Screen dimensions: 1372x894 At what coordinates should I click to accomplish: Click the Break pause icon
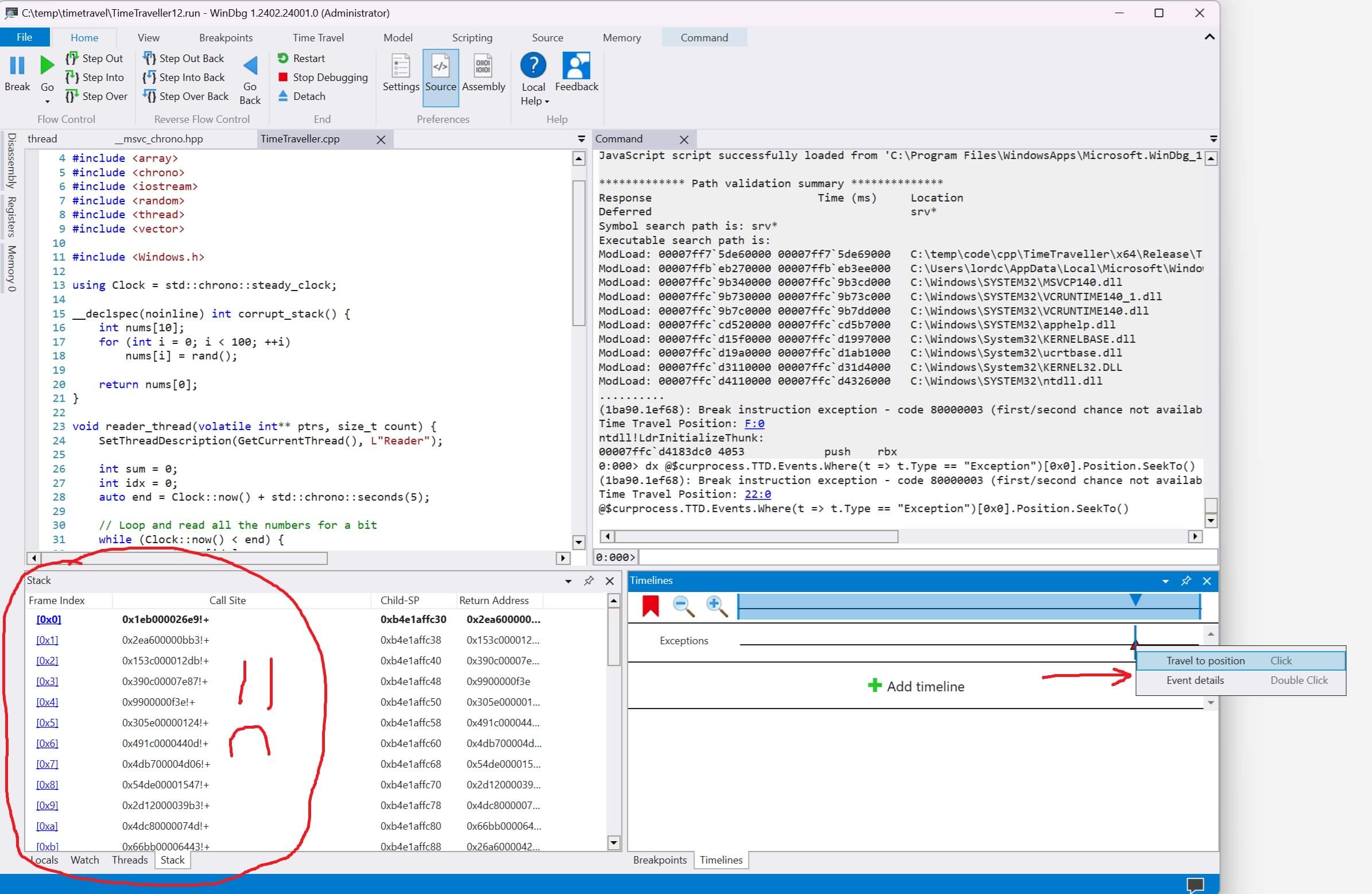click(x=17, y=66)
